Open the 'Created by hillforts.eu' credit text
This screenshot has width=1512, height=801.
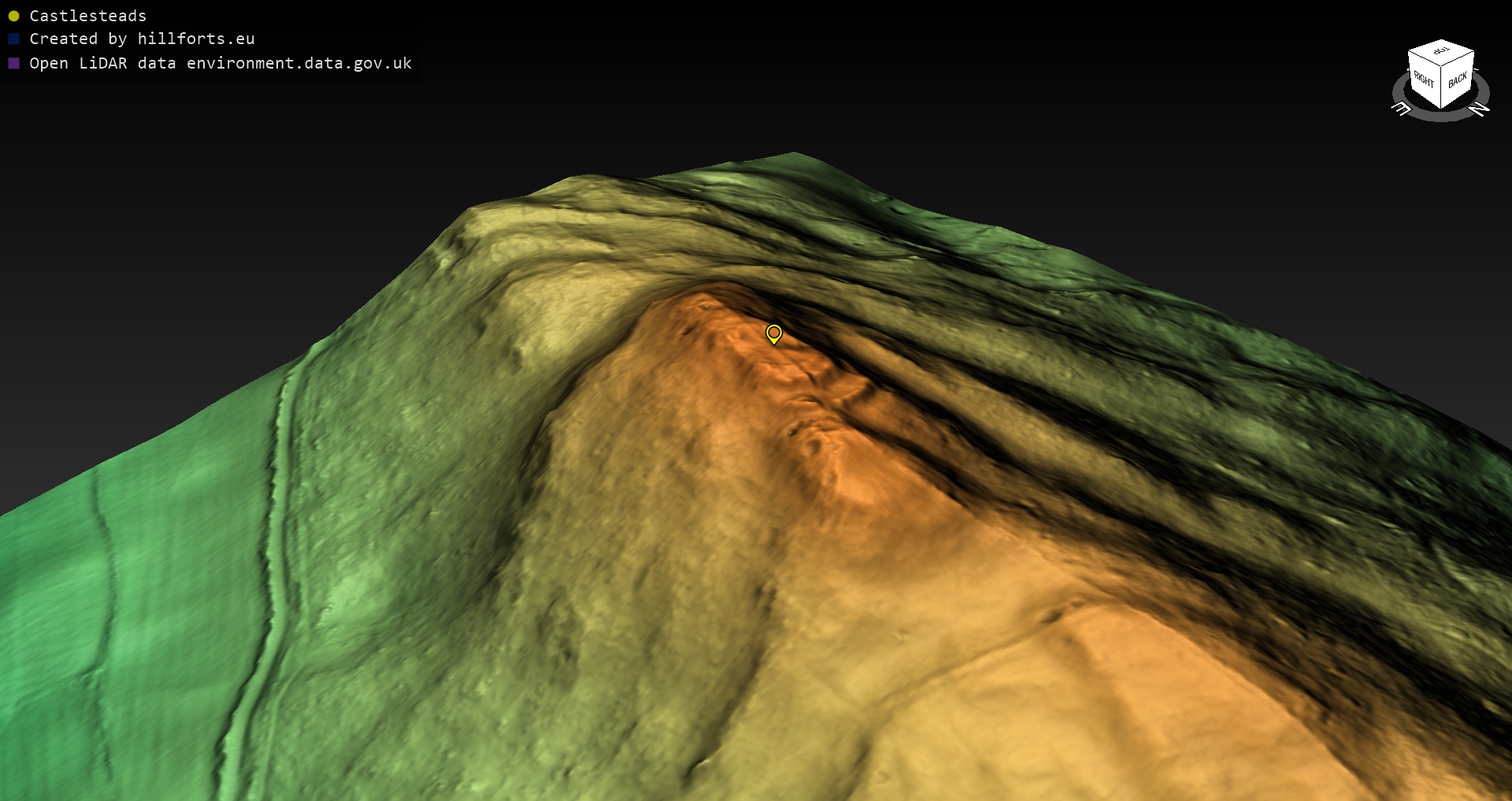[x=142, y=39]
